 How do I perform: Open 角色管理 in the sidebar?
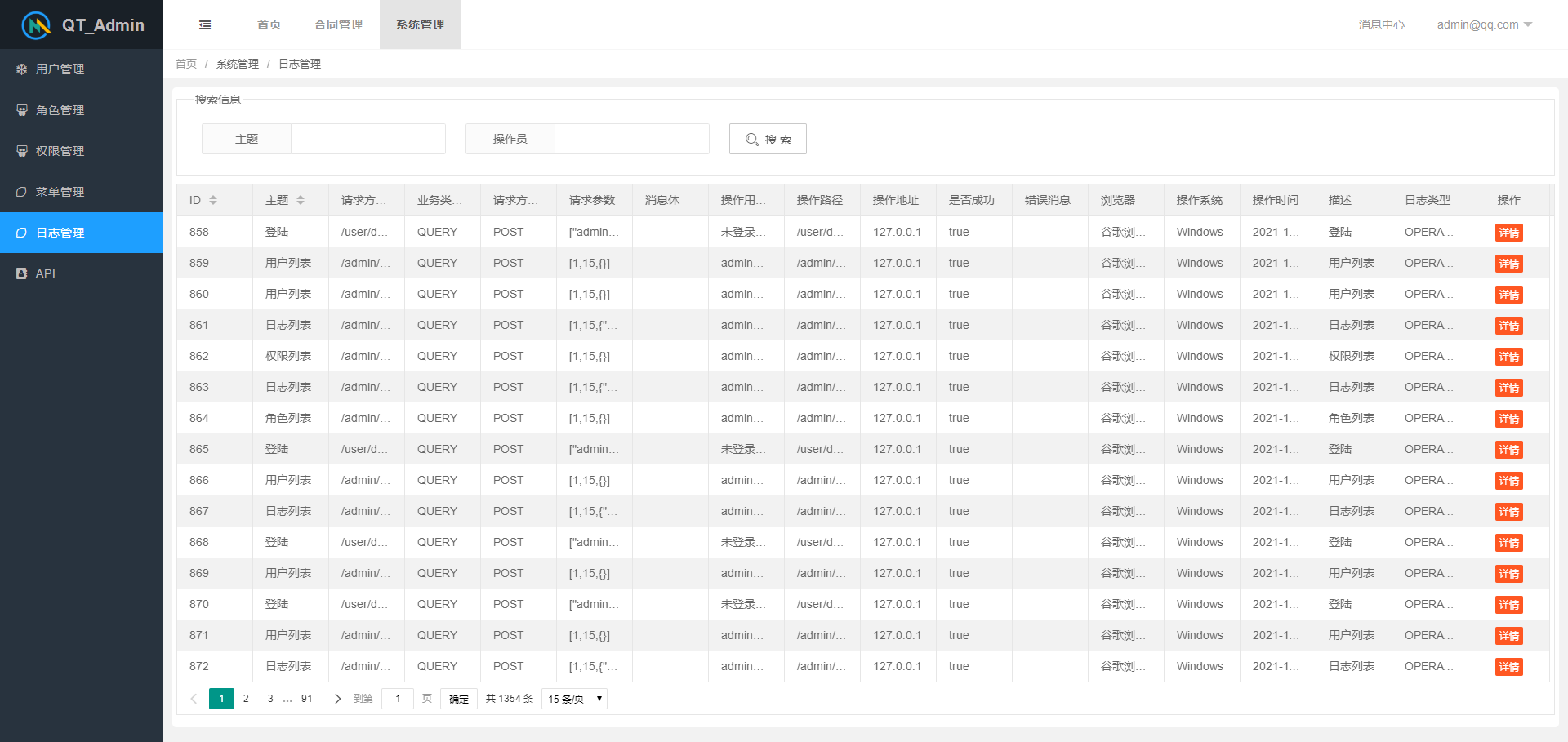82,110
